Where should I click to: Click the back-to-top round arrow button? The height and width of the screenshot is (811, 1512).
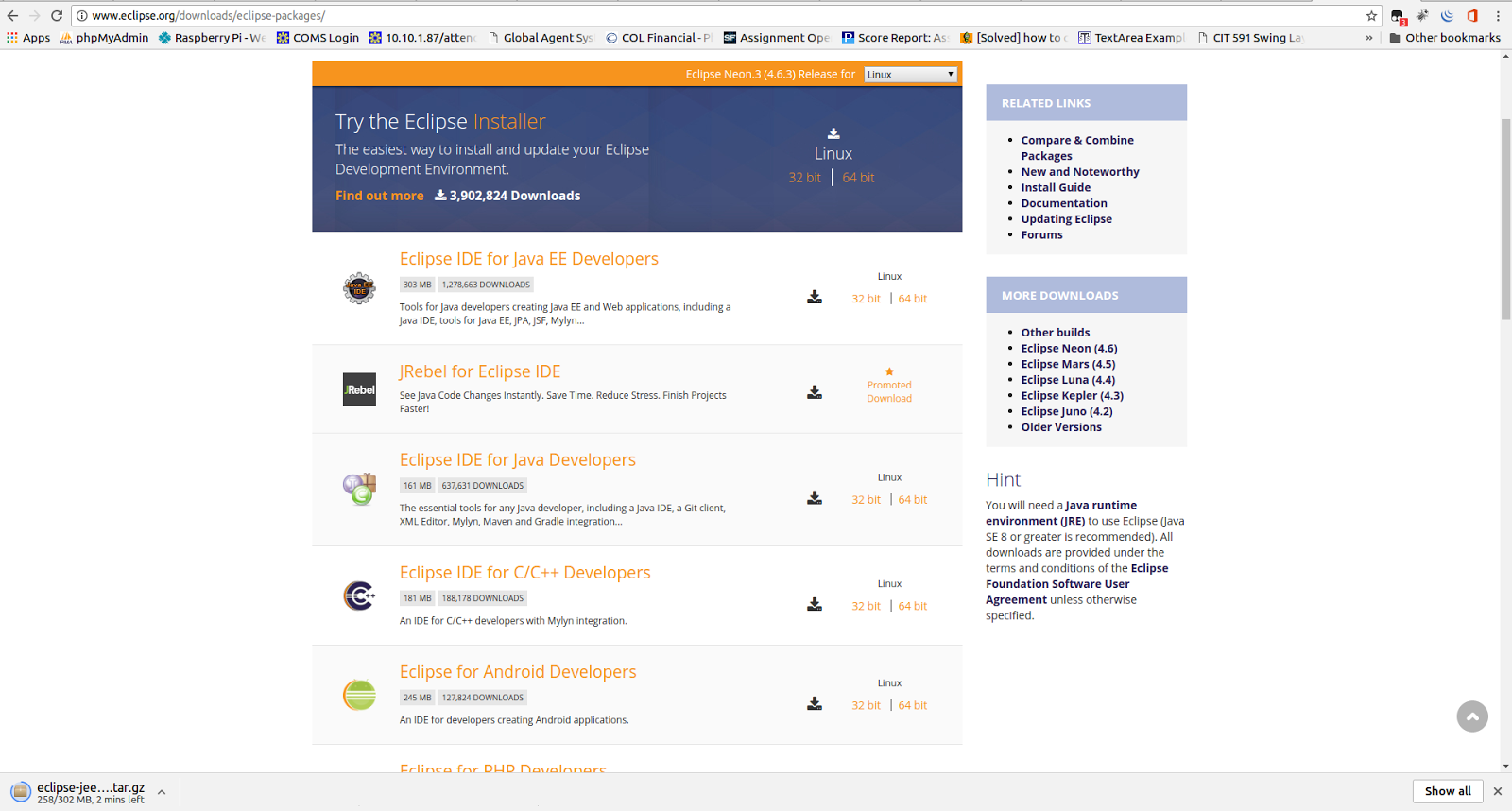1472,716
